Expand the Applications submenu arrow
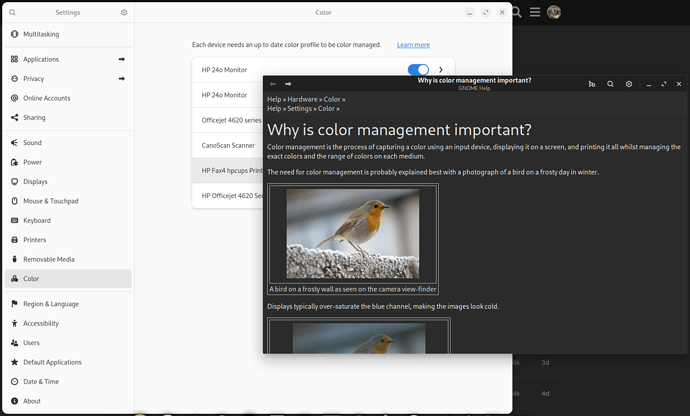This screenshot has width=690, height=416. coord(121,59)
